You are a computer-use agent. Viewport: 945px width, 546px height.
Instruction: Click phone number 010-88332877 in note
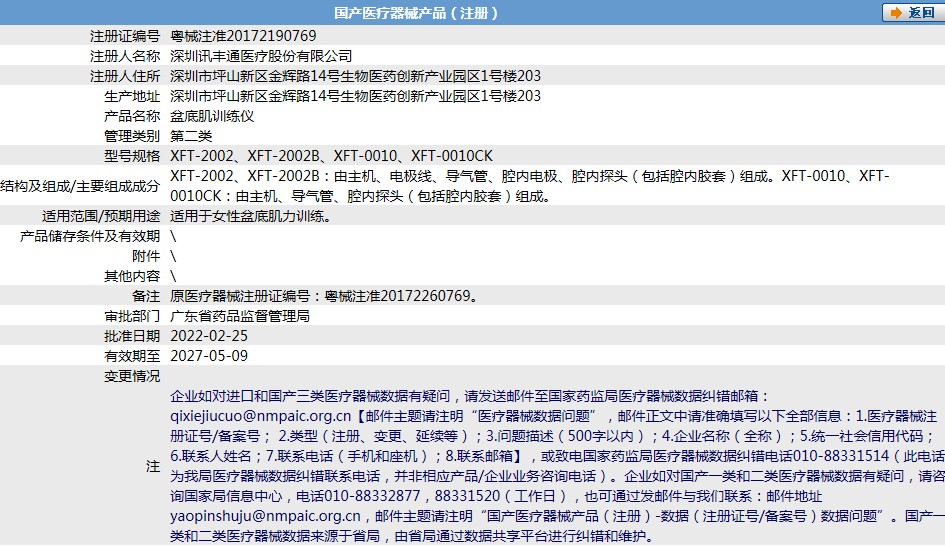tap(372, 496)
